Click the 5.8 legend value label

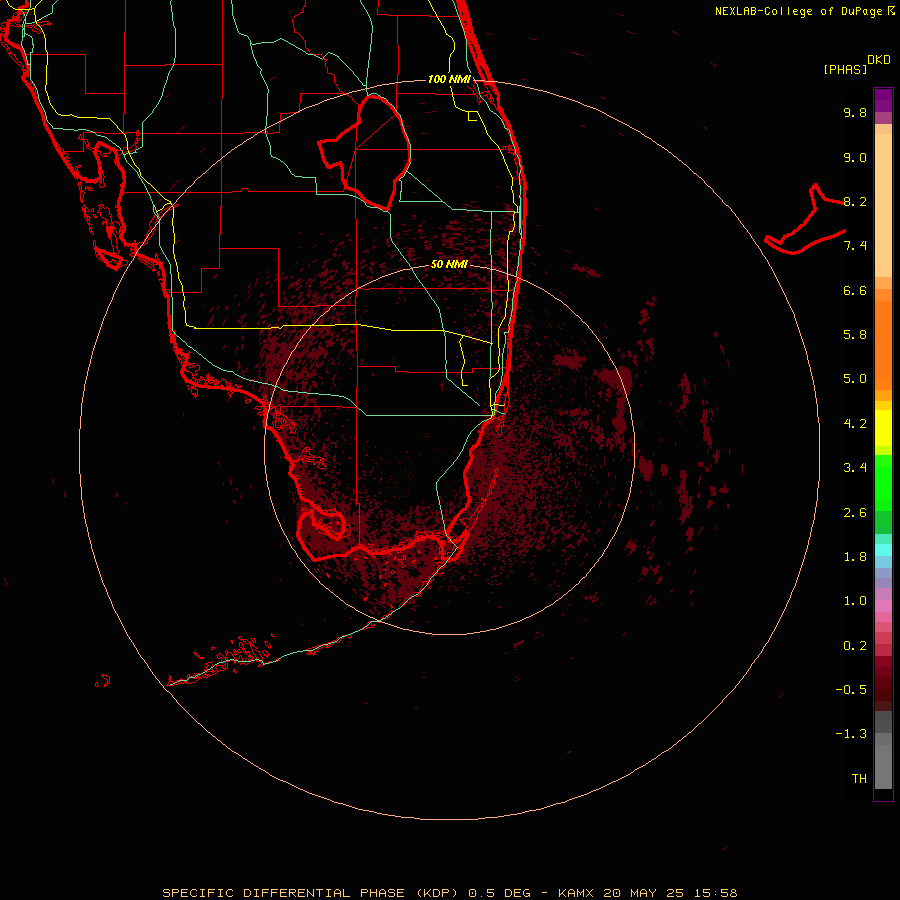855,335
